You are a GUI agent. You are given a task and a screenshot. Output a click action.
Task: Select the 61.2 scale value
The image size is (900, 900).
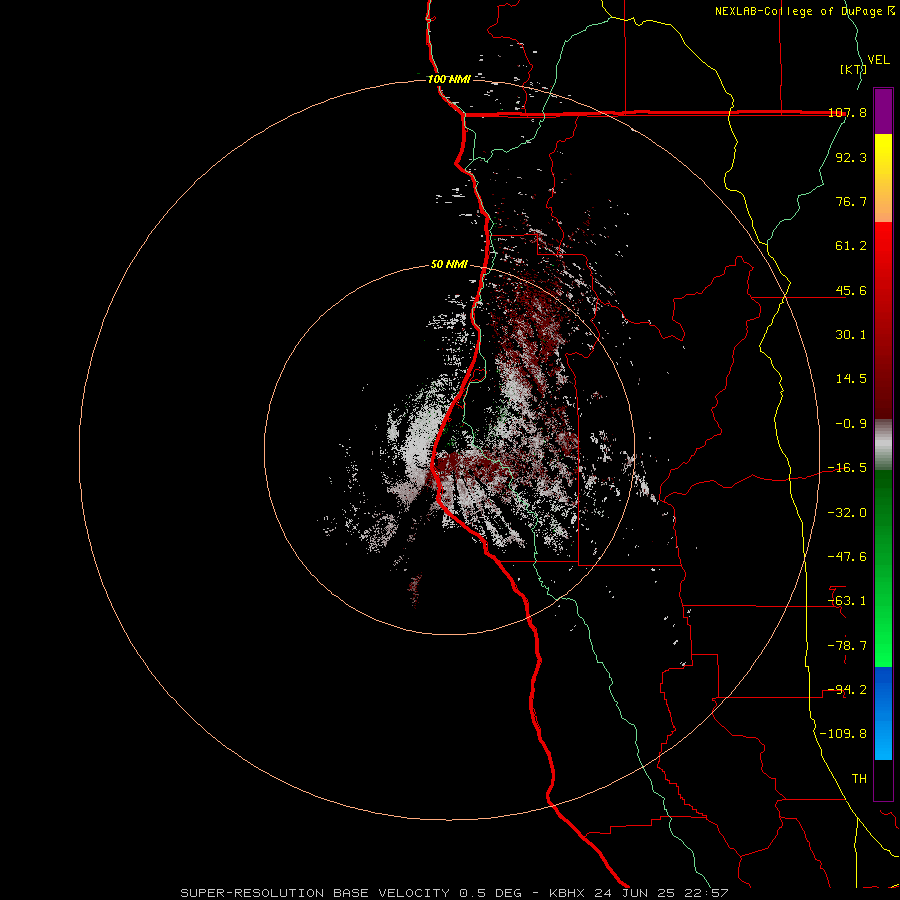851,246
